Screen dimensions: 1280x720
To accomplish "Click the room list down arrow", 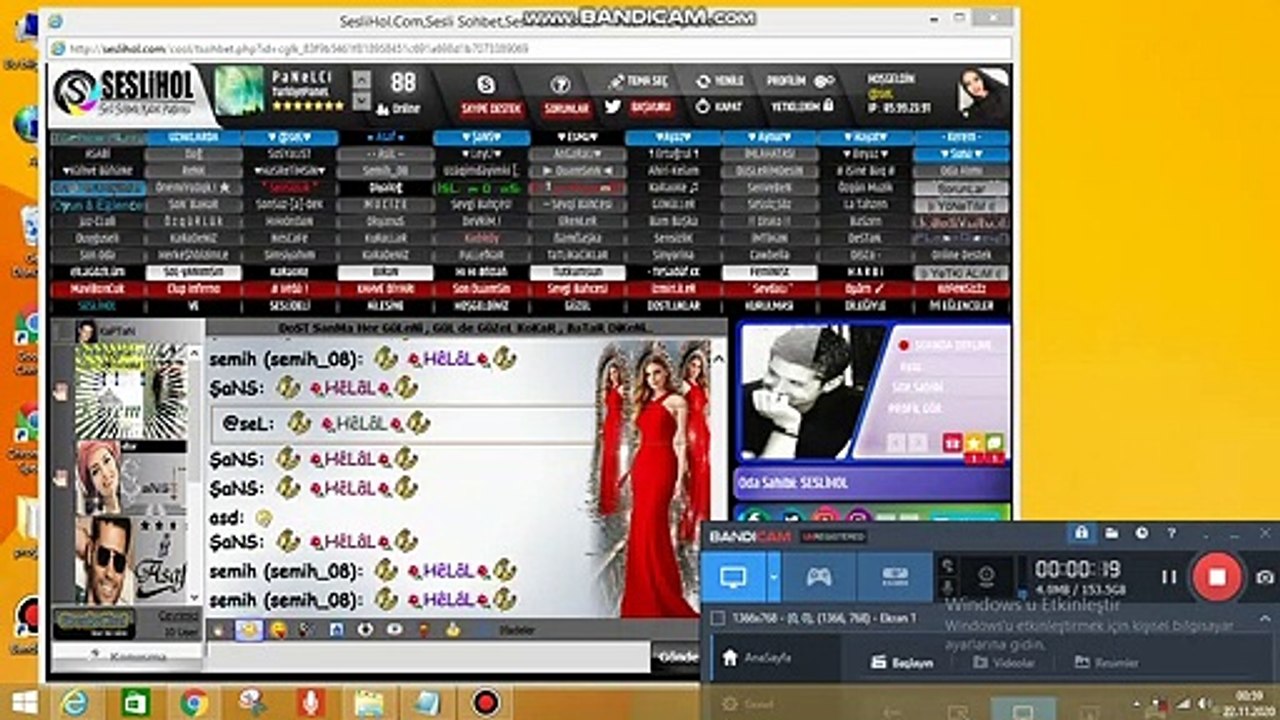I will 362,102.
